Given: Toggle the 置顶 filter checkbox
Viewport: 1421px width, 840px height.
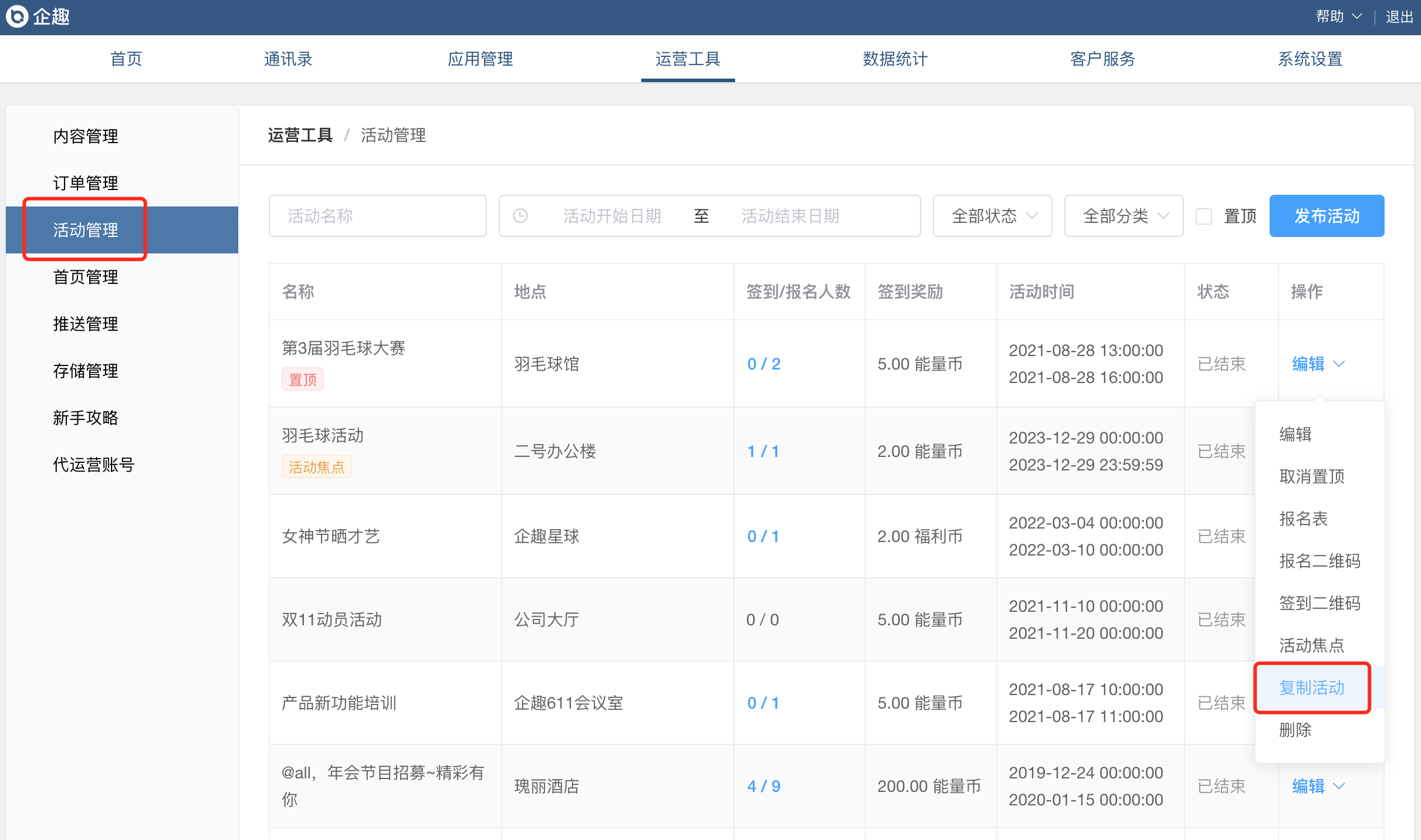Looking at the screenshot, I should point(1204,216).
